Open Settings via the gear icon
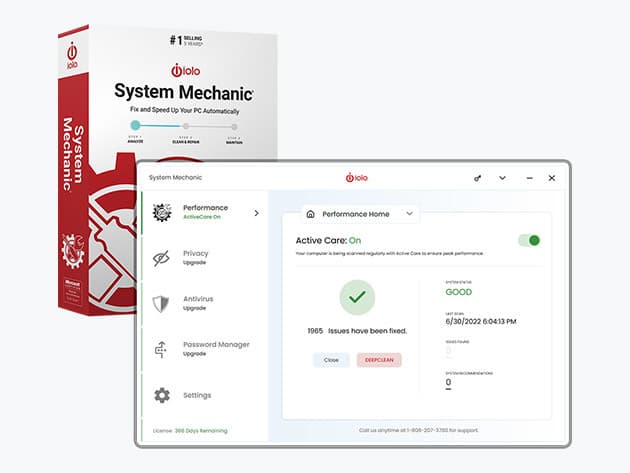 tap(161, 395)
